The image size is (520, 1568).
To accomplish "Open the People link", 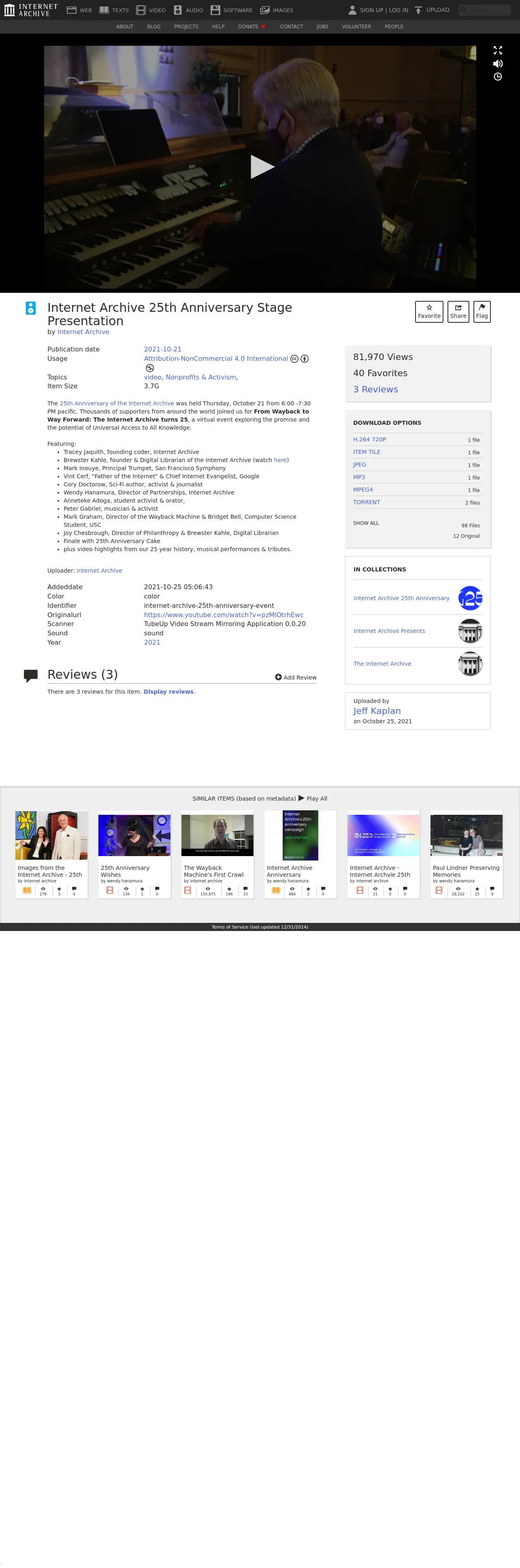I will point(394,27).
